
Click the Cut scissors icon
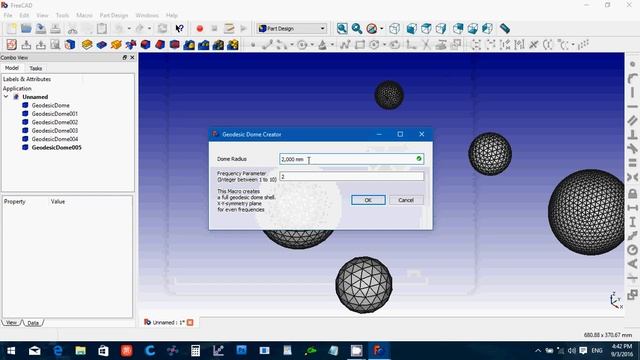[x=72, y=29]
